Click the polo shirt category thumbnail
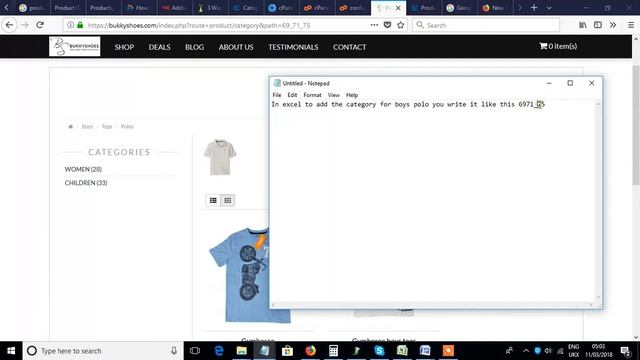 pos(220,157)
